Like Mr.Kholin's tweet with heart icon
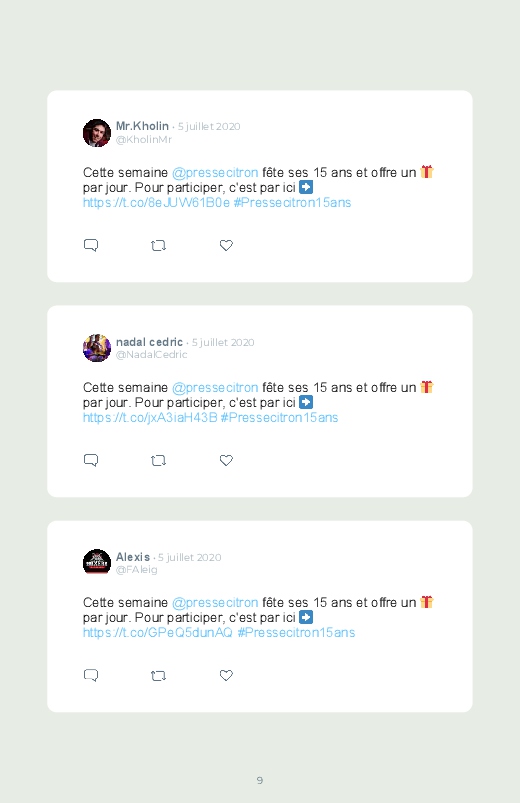 click(x=226, y=245)
